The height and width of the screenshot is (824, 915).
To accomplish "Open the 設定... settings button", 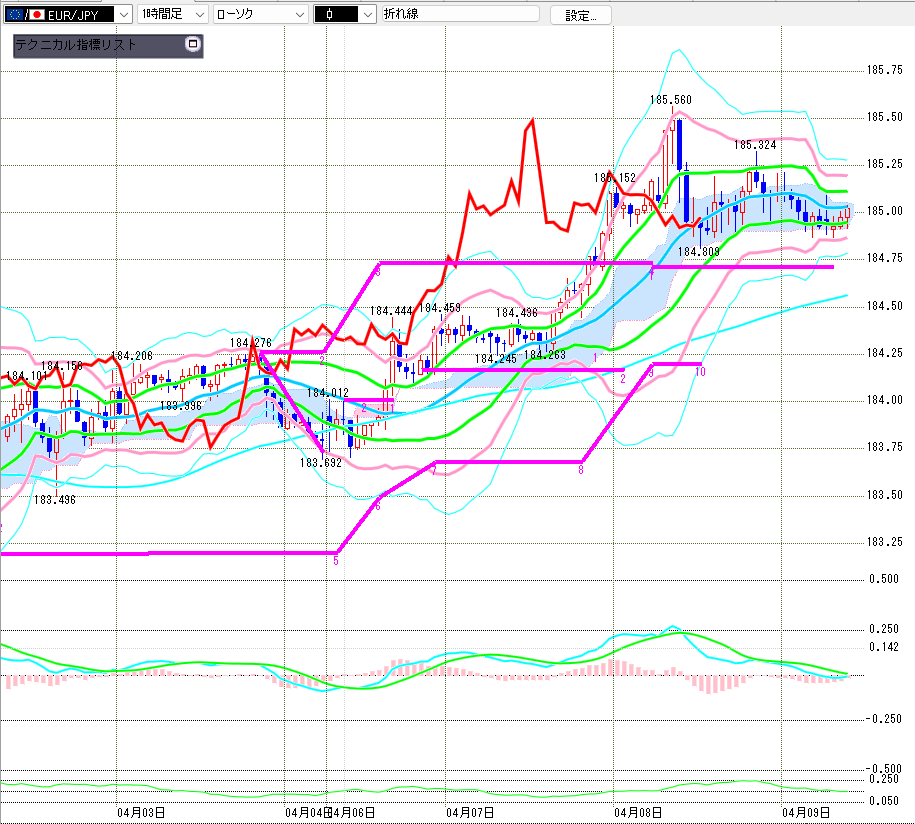I will pyautogui.click(x=587, y=15).
